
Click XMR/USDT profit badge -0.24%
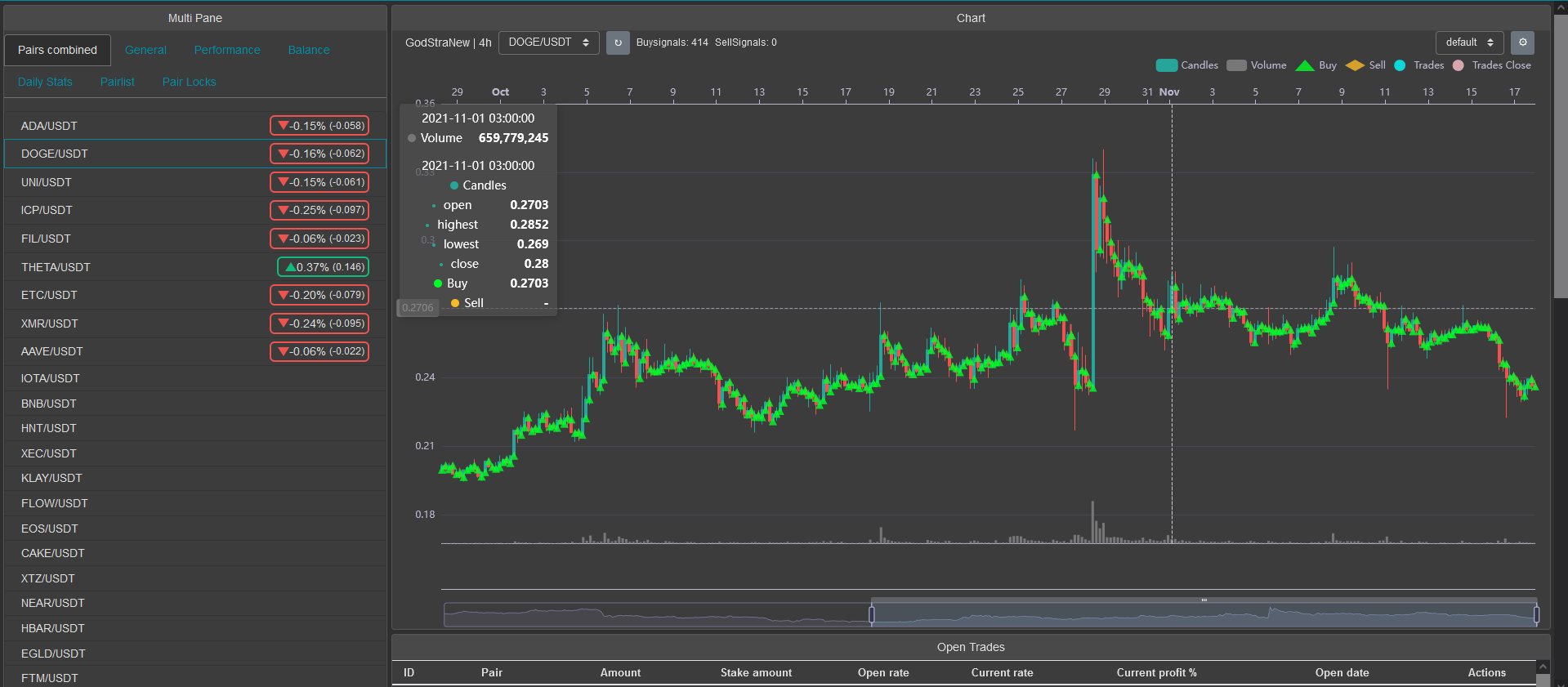coord(319,323)
